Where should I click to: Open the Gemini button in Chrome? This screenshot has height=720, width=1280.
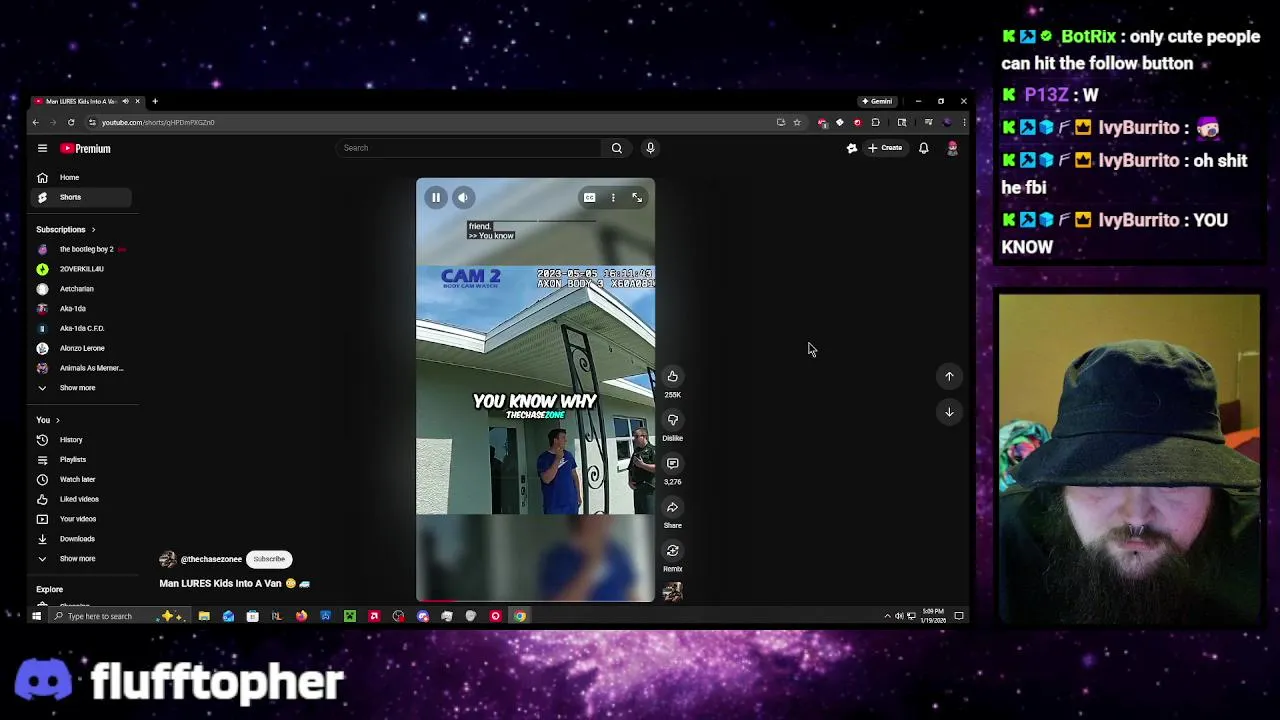click(877, 101)
